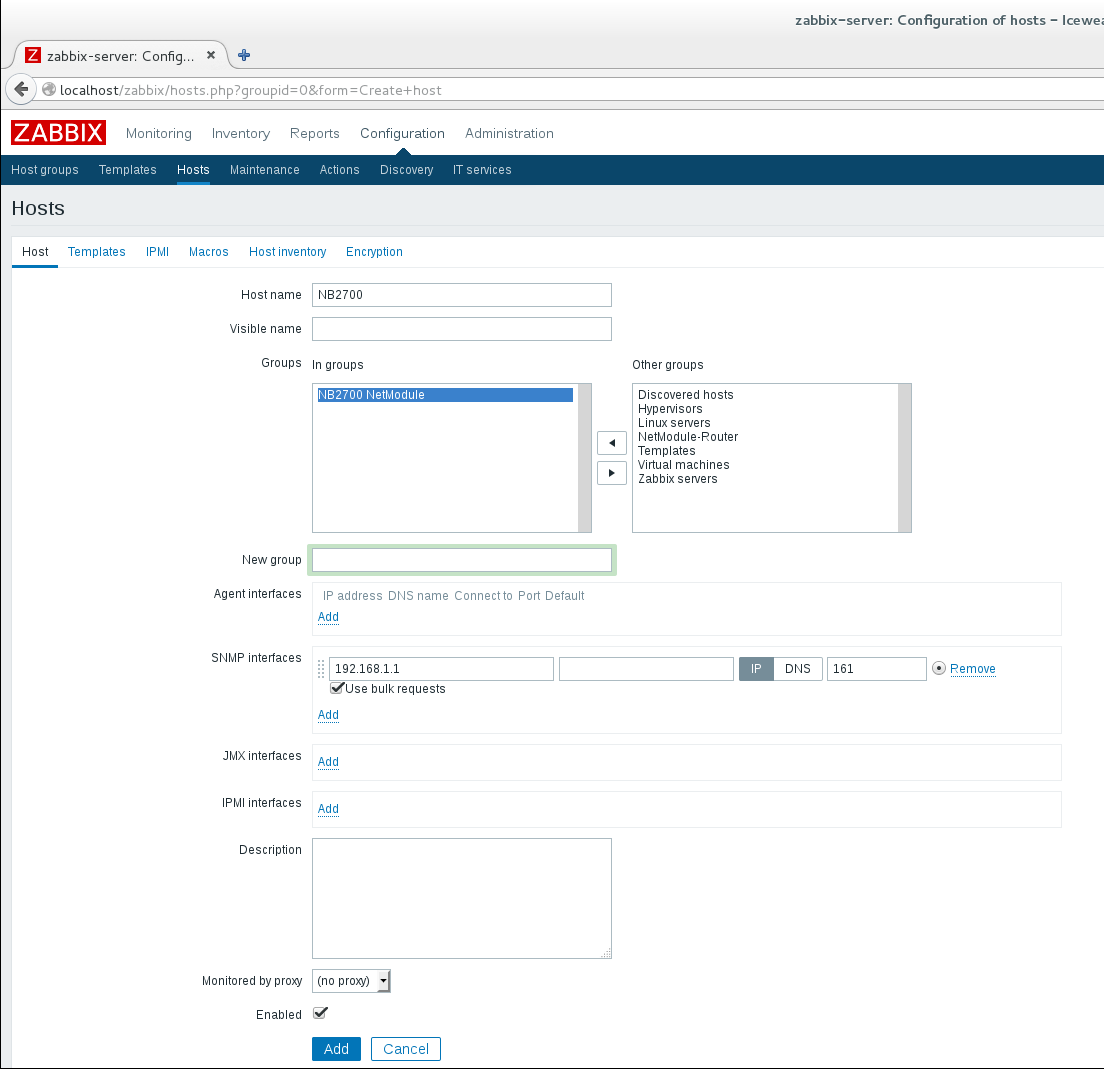Click Description textarea resize grip
This screenshot has width=1104, height=1069.
tap(606, 953)
